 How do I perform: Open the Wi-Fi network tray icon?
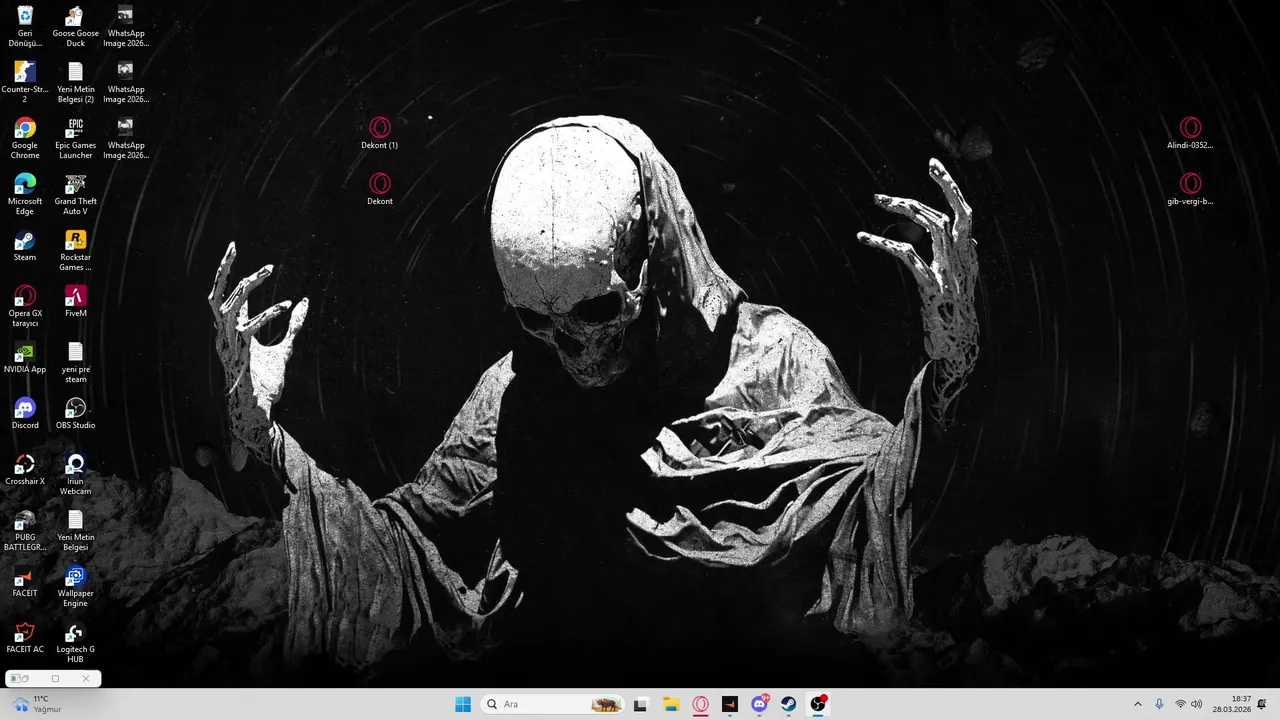click(x=1180, y=704)
